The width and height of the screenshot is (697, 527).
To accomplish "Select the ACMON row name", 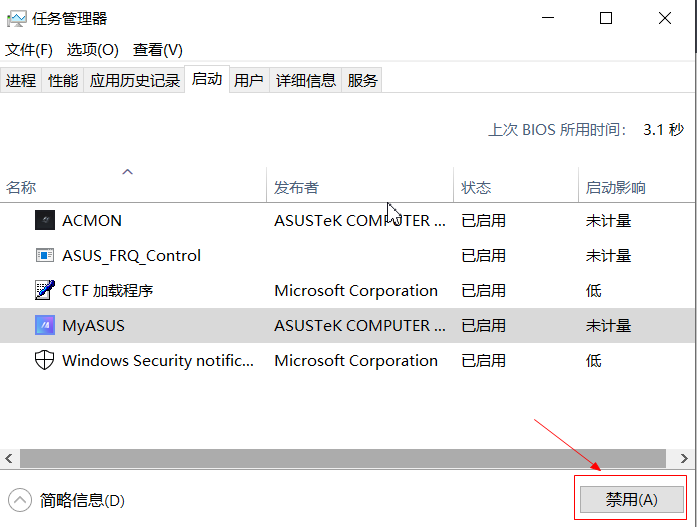I will 92,220.
